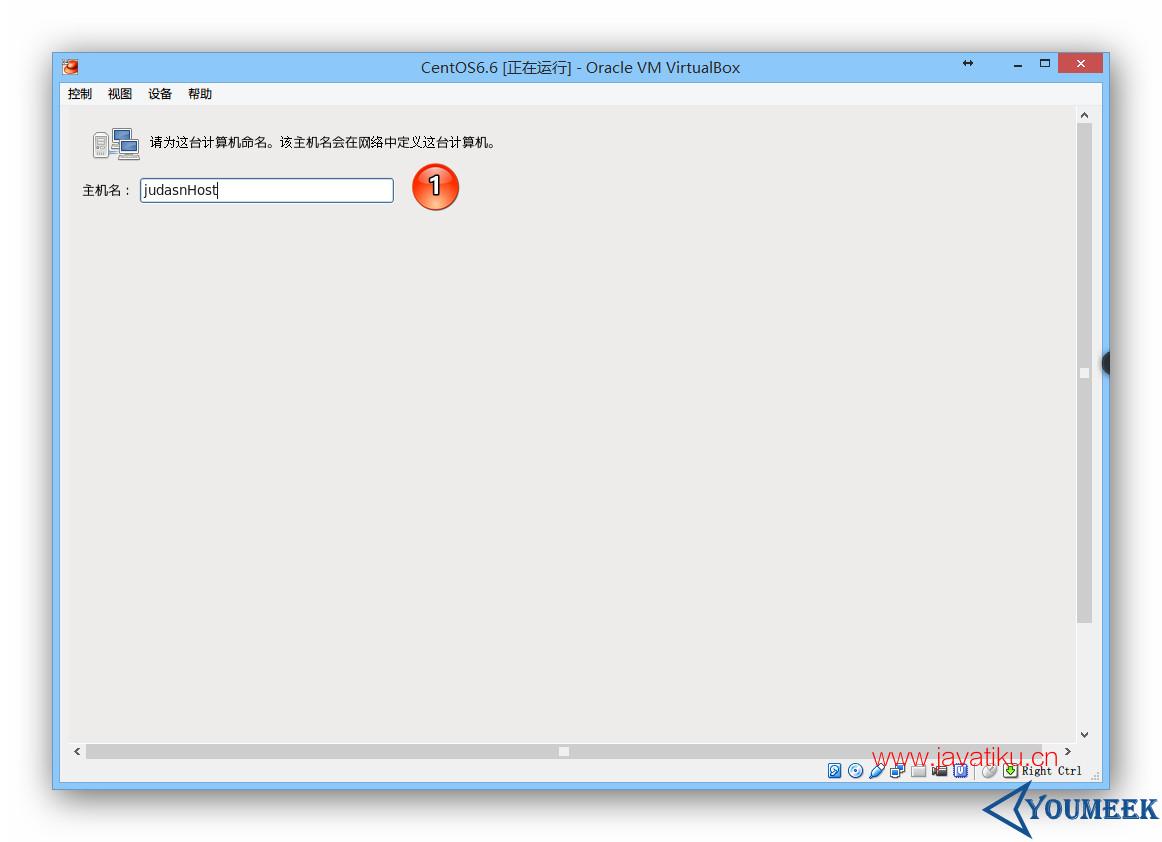Open the 帮助 menu

(199, 94)
